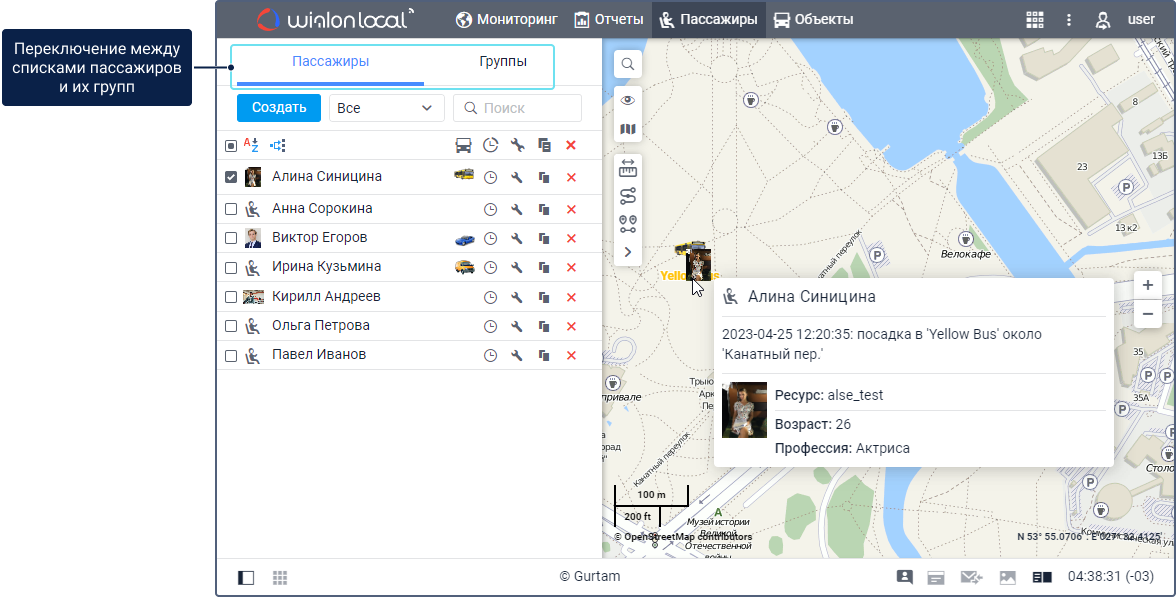The width and height of the screenshot is (1176, 597).
Task: Open the routing tool on map
Action: (628, 196)
